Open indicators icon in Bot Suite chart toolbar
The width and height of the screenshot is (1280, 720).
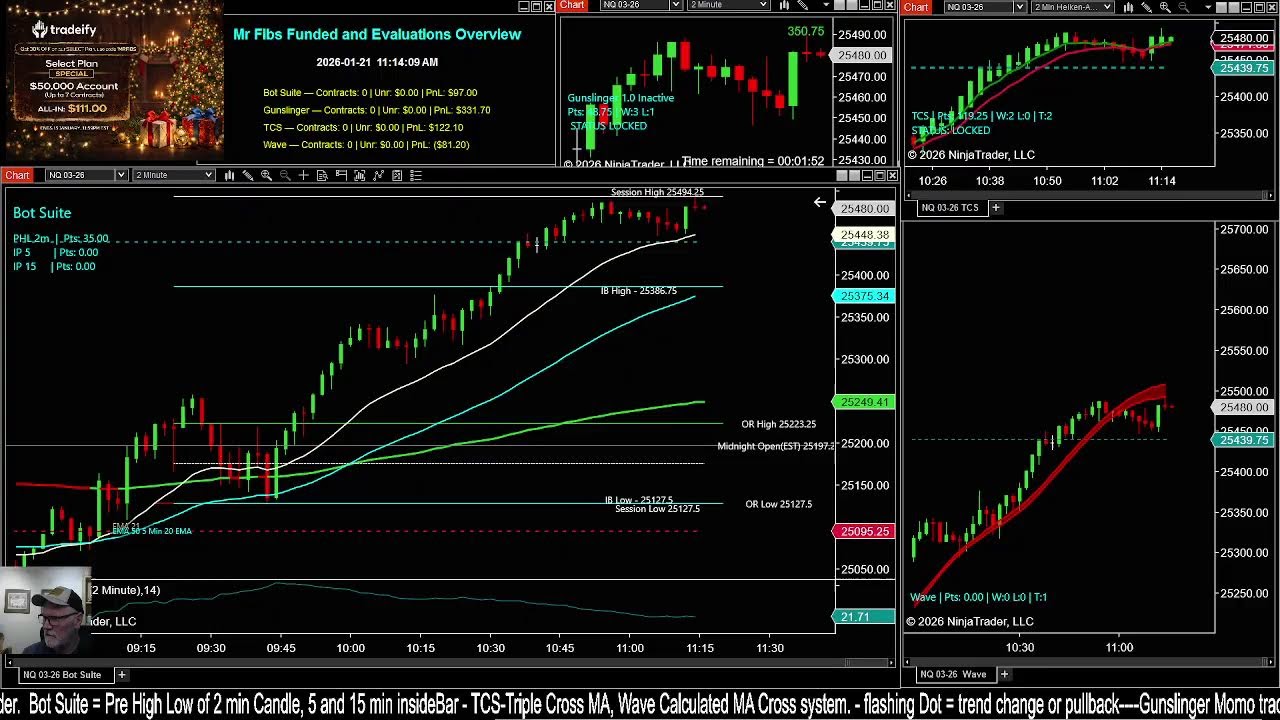pos(359,175)
